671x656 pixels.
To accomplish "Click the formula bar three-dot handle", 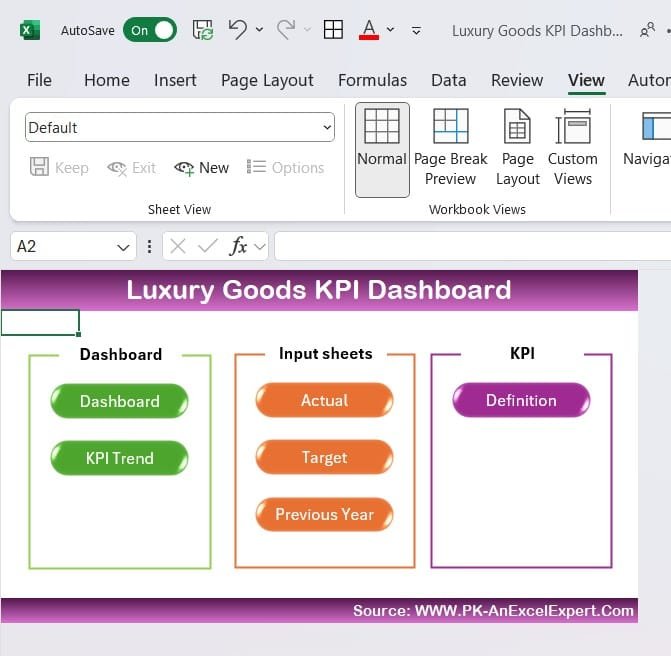I will click(149, 246).
